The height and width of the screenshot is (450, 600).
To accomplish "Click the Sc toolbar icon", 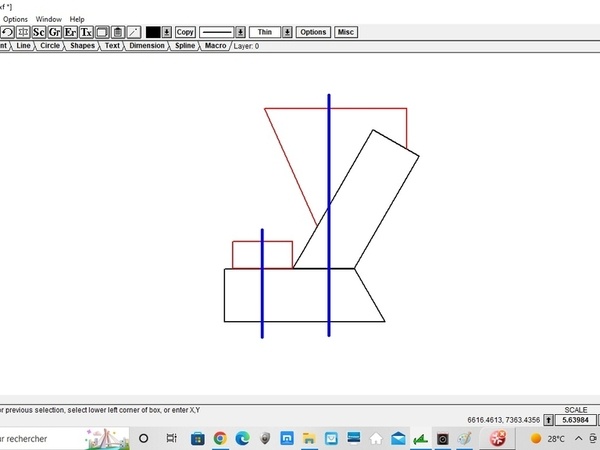I will (x=38, y=32).
